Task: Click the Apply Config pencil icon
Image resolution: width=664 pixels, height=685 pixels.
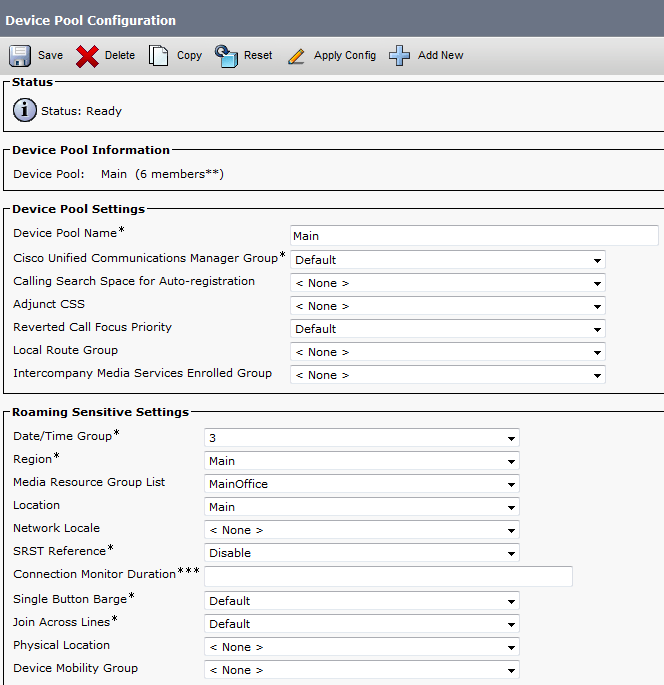Action: pyautogui.click(x=296, y=56)
